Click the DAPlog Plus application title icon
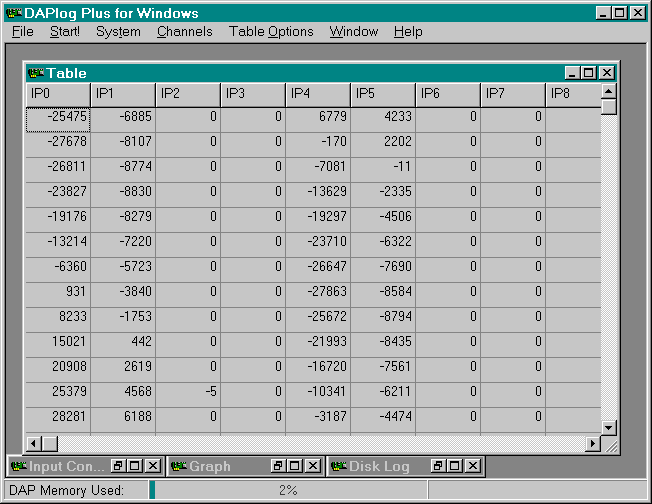 pos(14,13)
